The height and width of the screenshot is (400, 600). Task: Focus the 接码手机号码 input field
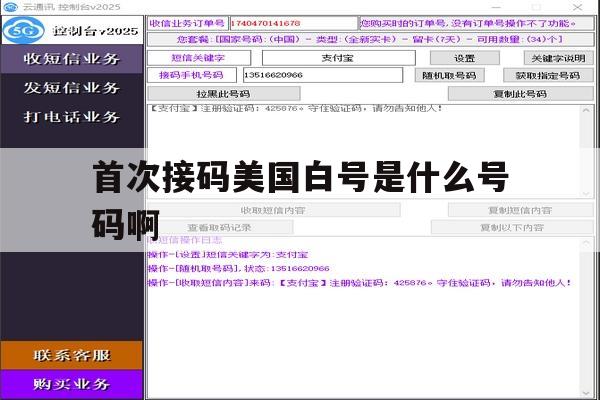[323, 75]
